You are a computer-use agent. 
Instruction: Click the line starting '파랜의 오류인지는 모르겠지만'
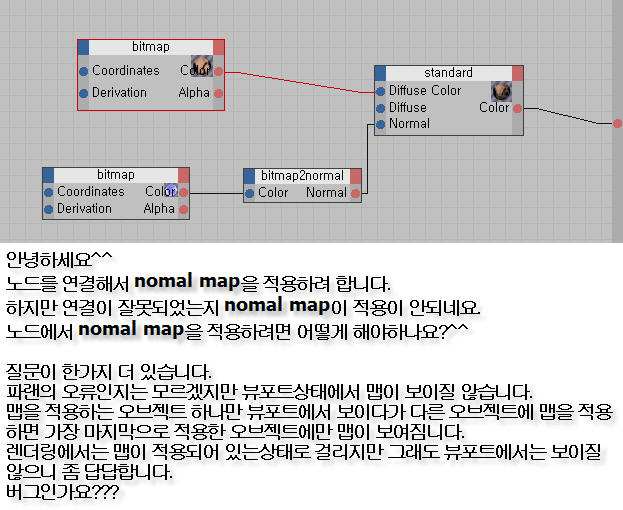pos(269,392)
